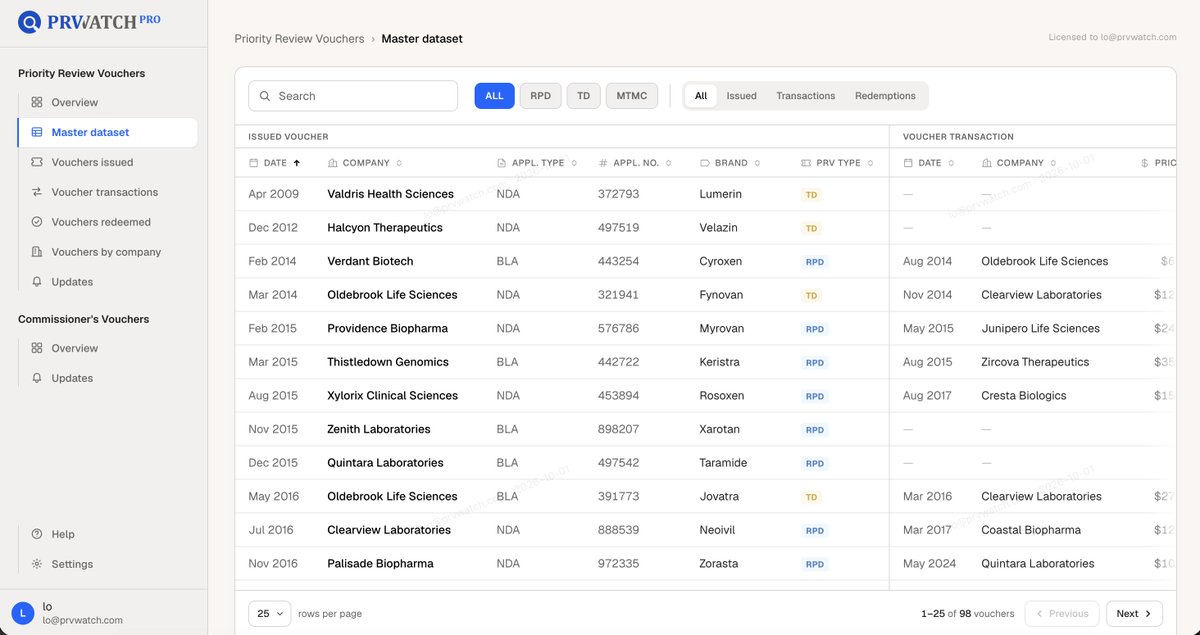This screenshot has width=1200, height=635.
Task: Click Xylorix Clinical Sciences company cell
Action: [x=392, y=396]
